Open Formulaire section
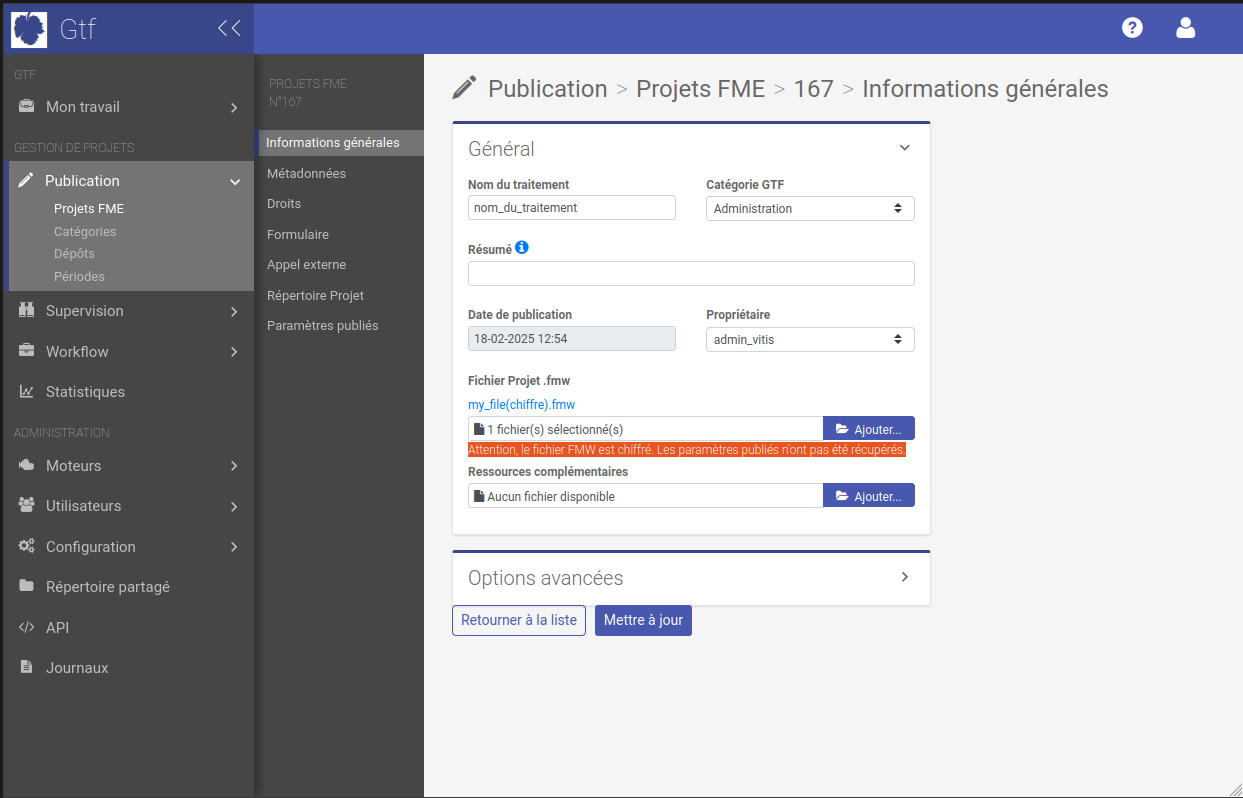 coord(298,234)
